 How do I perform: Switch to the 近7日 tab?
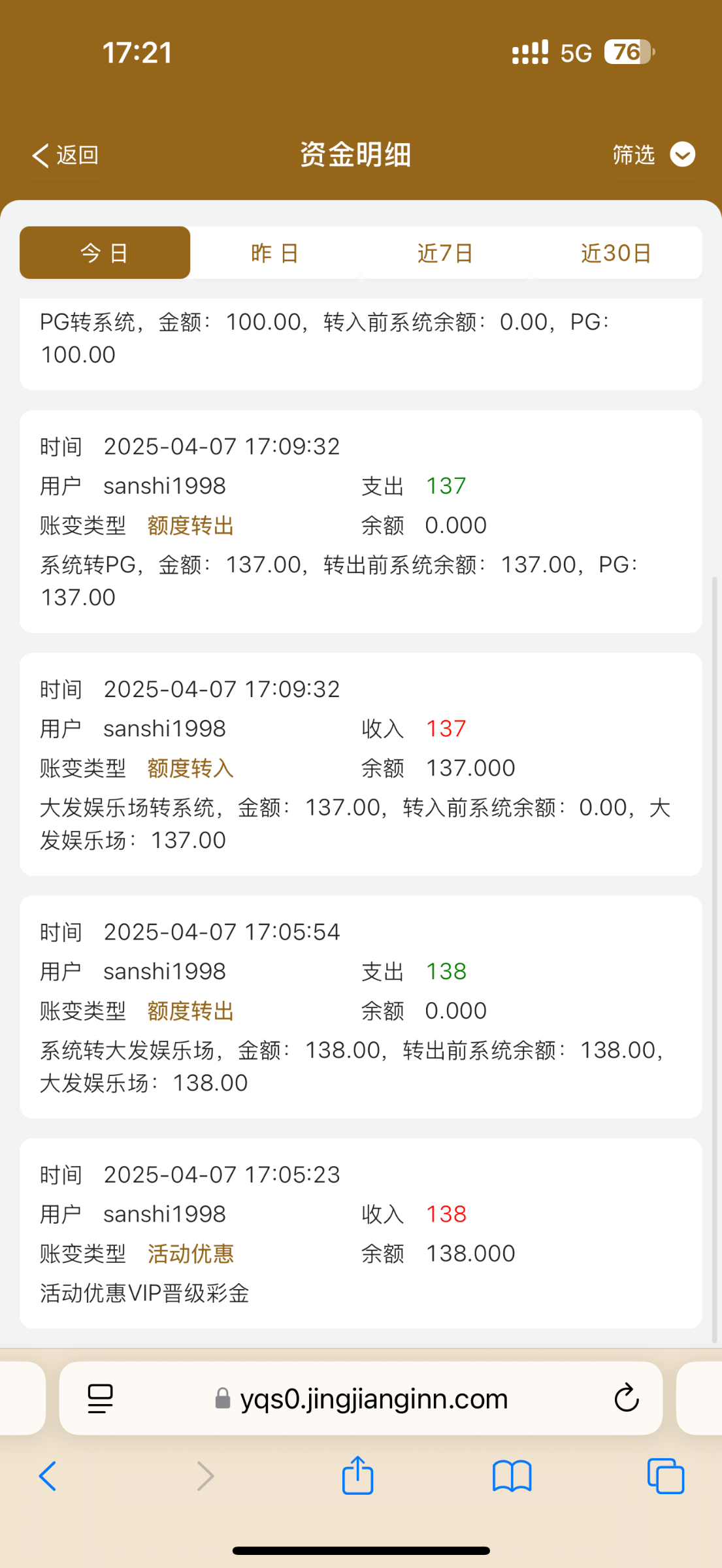(x=446, y=253)
